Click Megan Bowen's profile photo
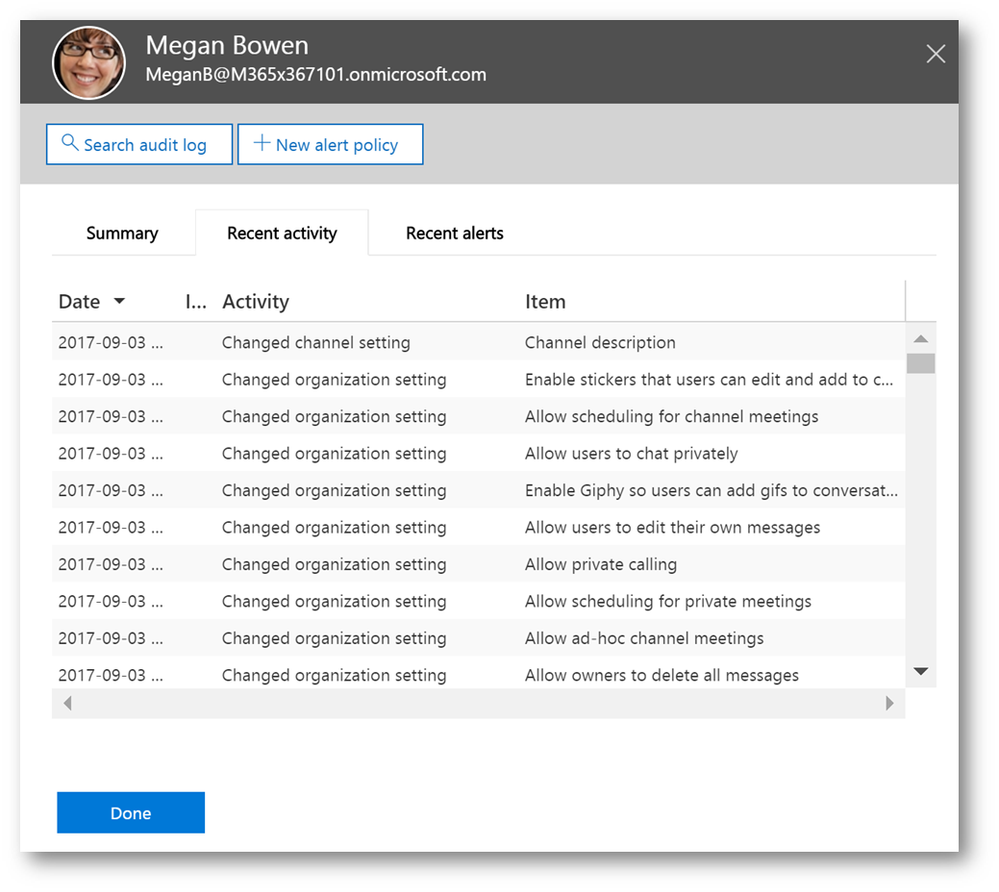 (89, 63)
